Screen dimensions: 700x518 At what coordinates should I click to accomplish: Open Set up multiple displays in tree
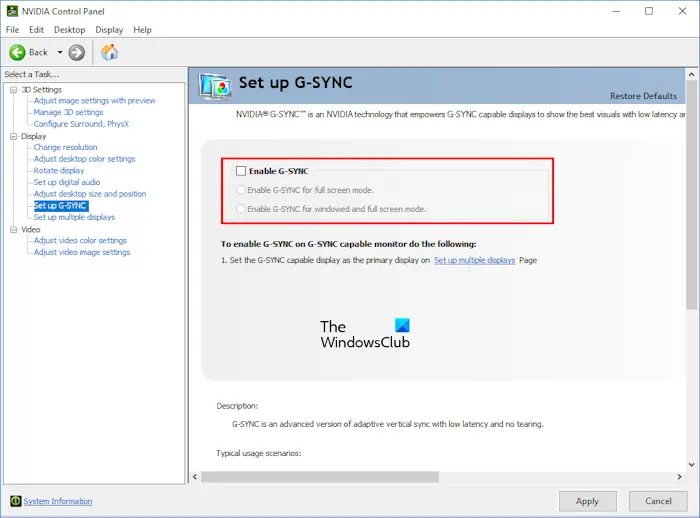click(74, 217)
